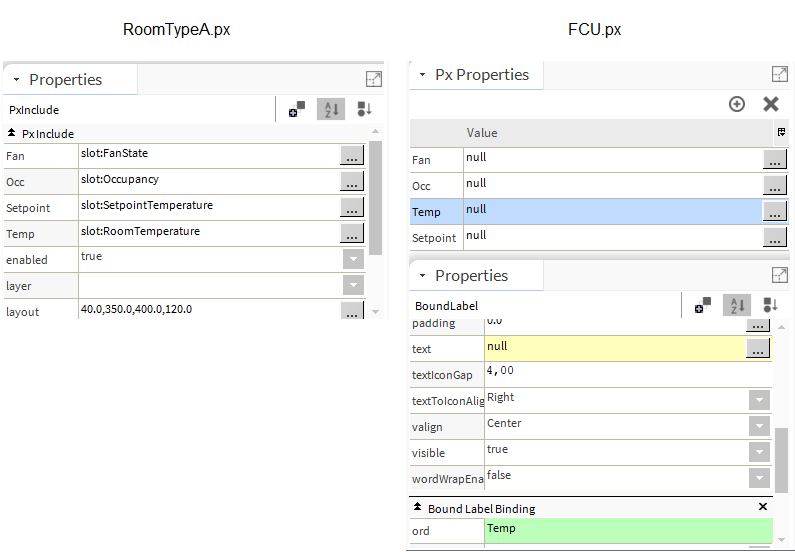Open the valign Center dropdown

point(760,427)
